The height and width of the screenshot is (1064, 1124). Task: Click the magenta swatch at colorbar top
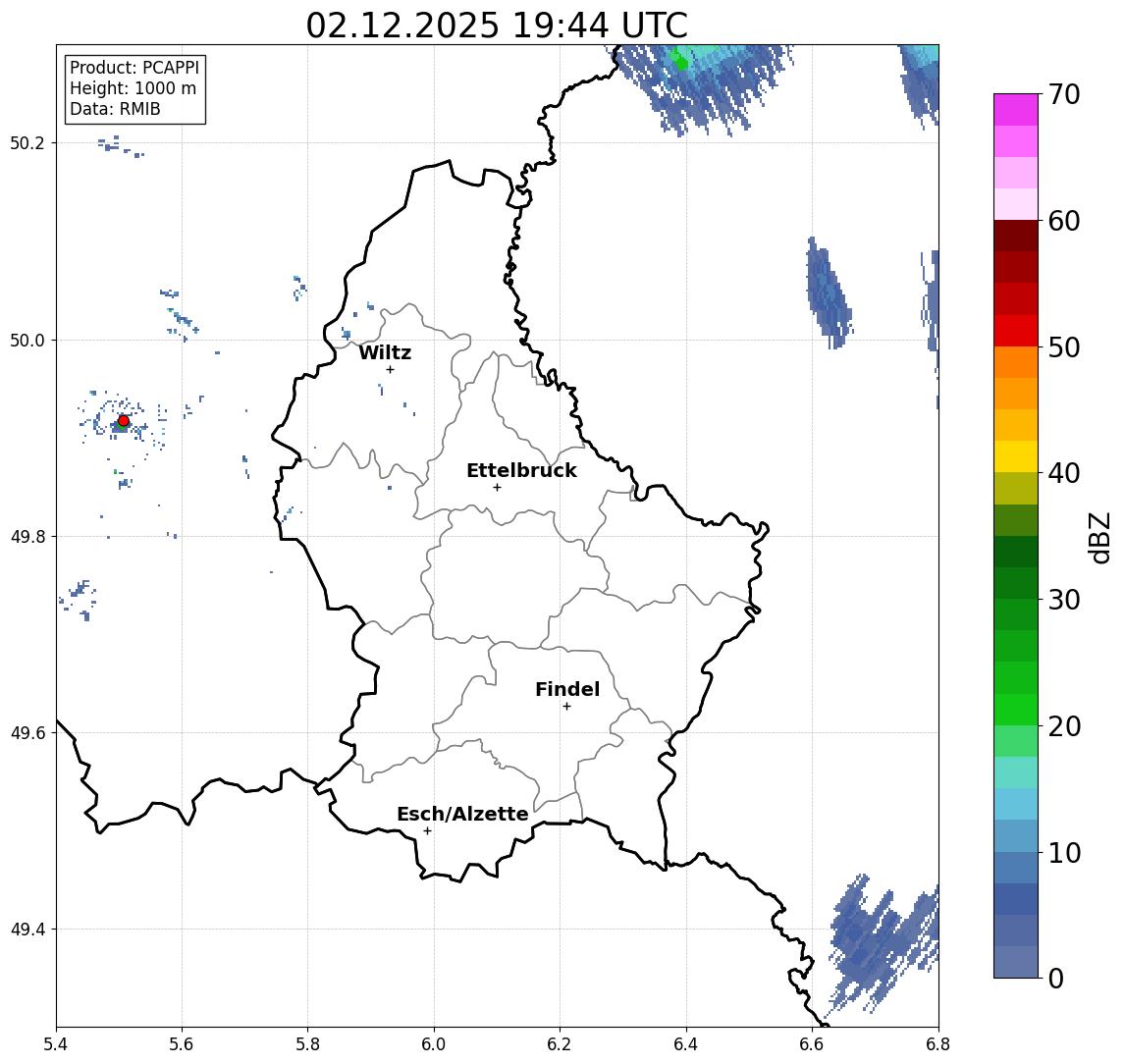[x=1016, y=110]
